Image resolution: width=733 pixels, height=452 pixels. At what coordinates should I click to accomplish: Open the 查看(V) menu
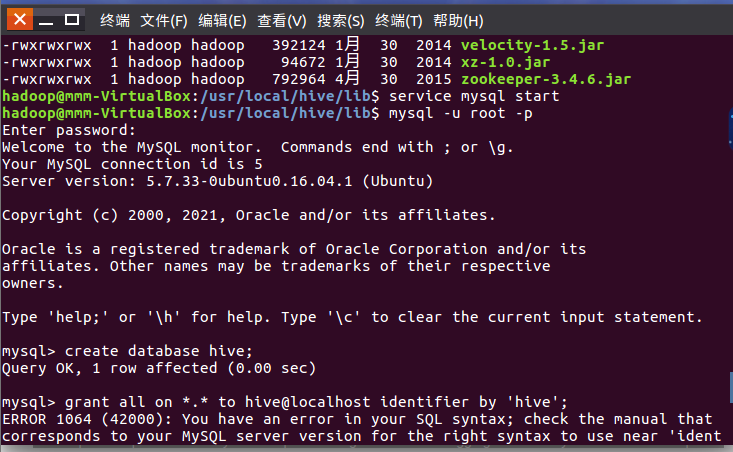coord(281,21)
